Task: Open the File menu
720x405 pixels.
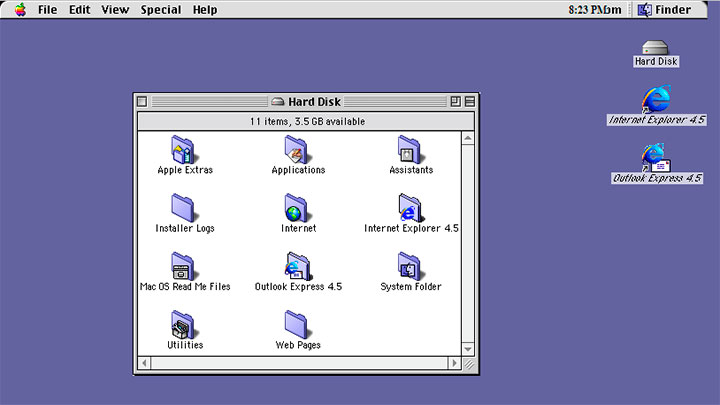Action: [47, 10]
